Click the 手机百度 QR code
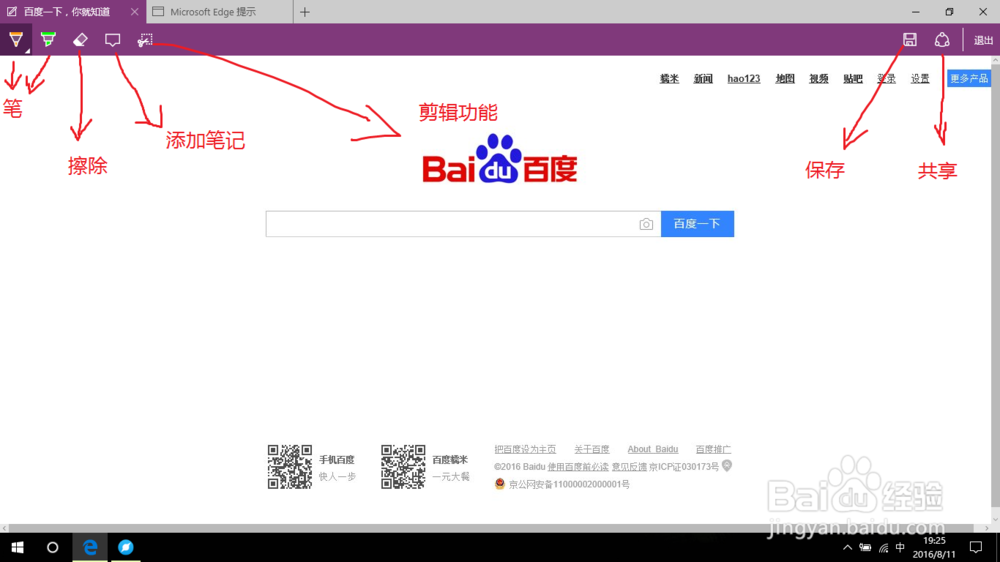Screen dimensions: 1000x562 point(290,467)
